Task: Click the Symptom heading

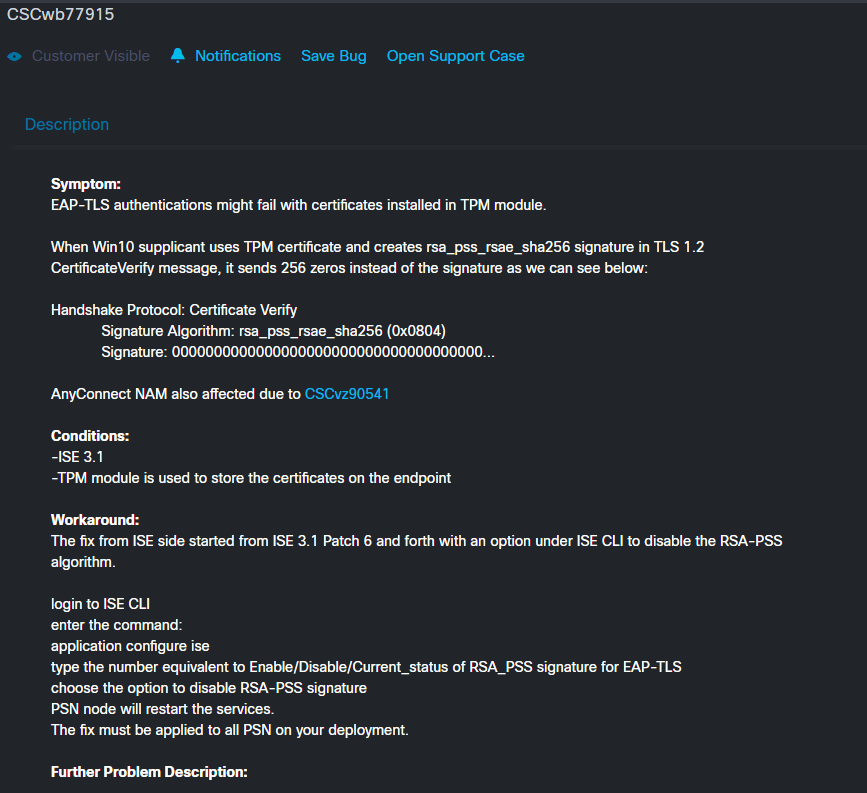Action: coord(86,184)
